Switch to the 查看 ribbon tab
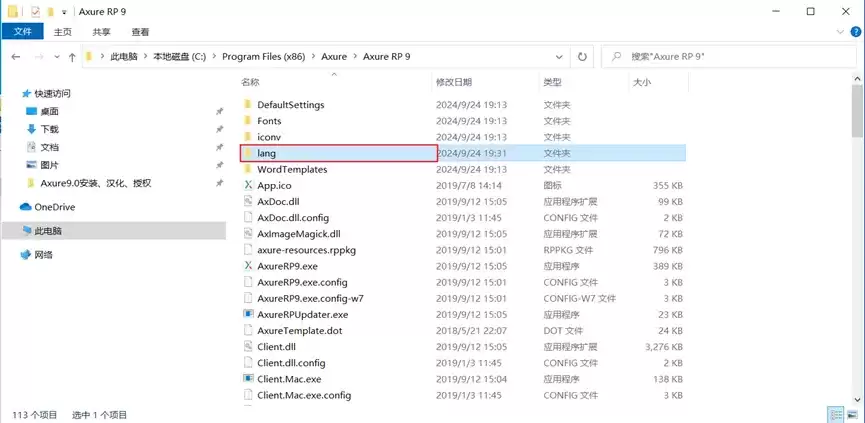 140,32
